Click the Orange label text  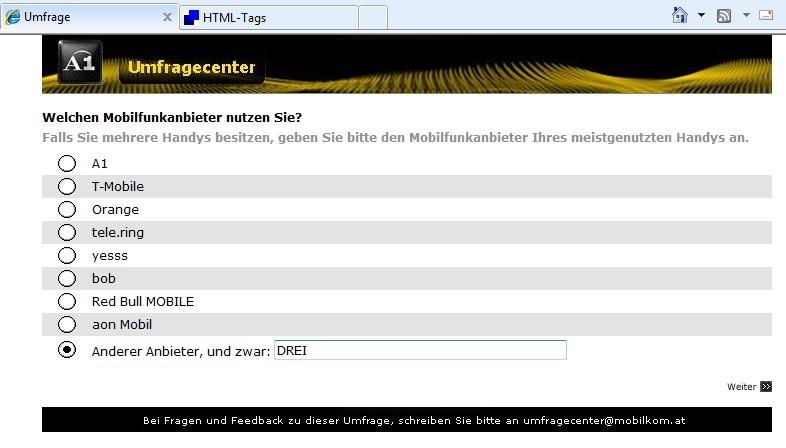[115, 210]
